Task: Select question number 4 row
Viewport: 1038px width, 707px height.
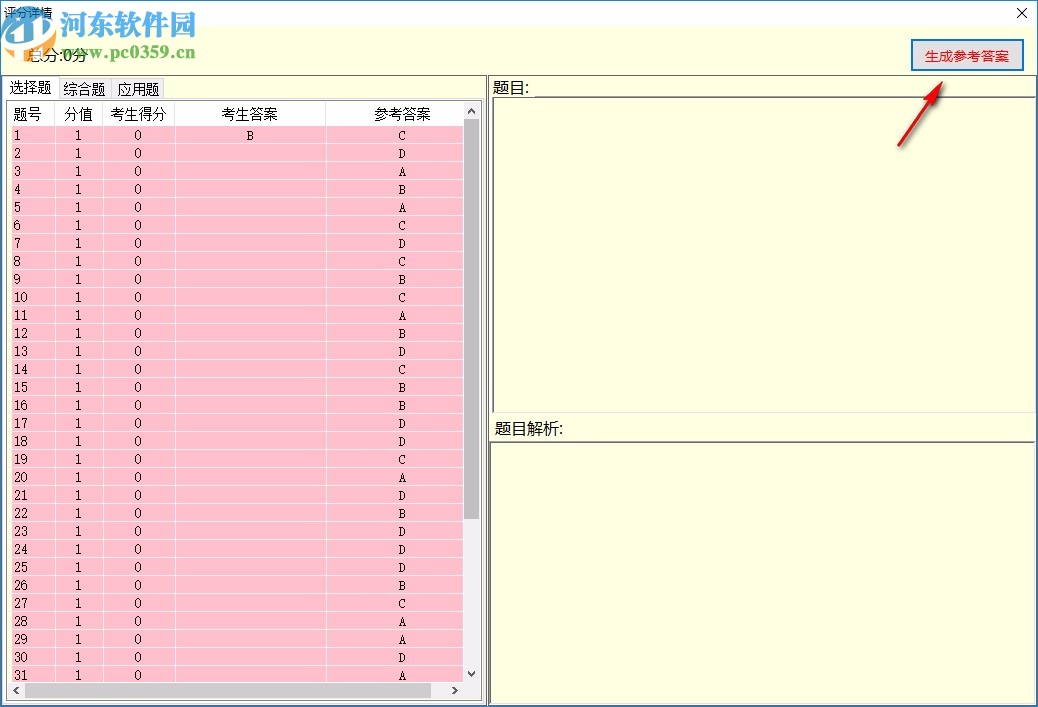Action: (17, 189)
